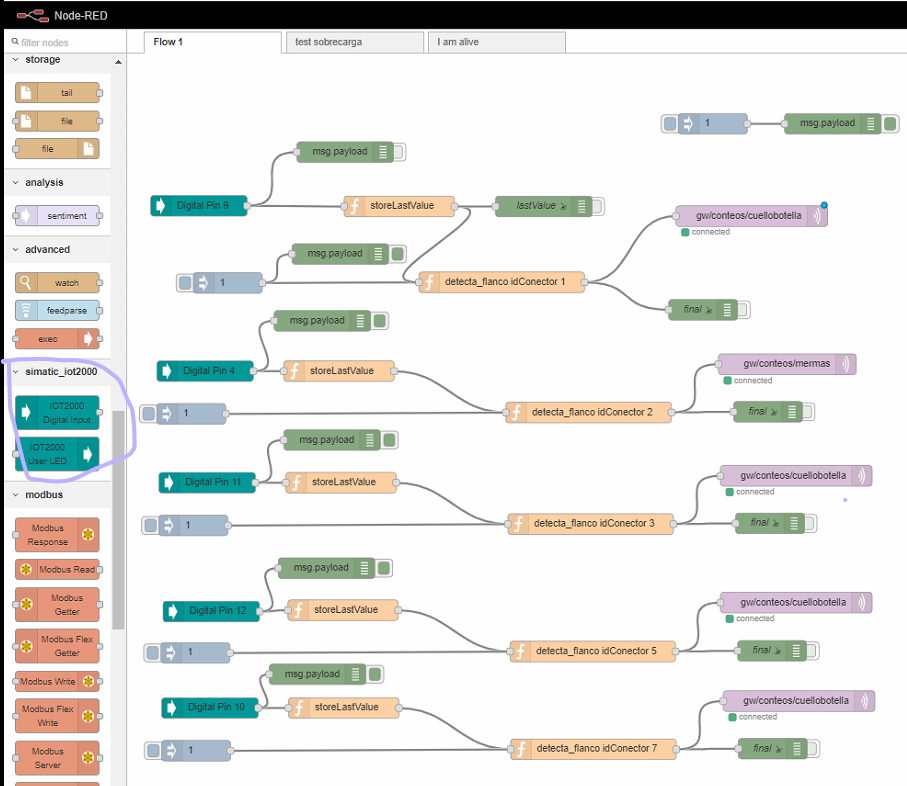Select the Modbus Read palette node
Image resolution: width=907 pixels, height=786 pixels.
point(58,569)
